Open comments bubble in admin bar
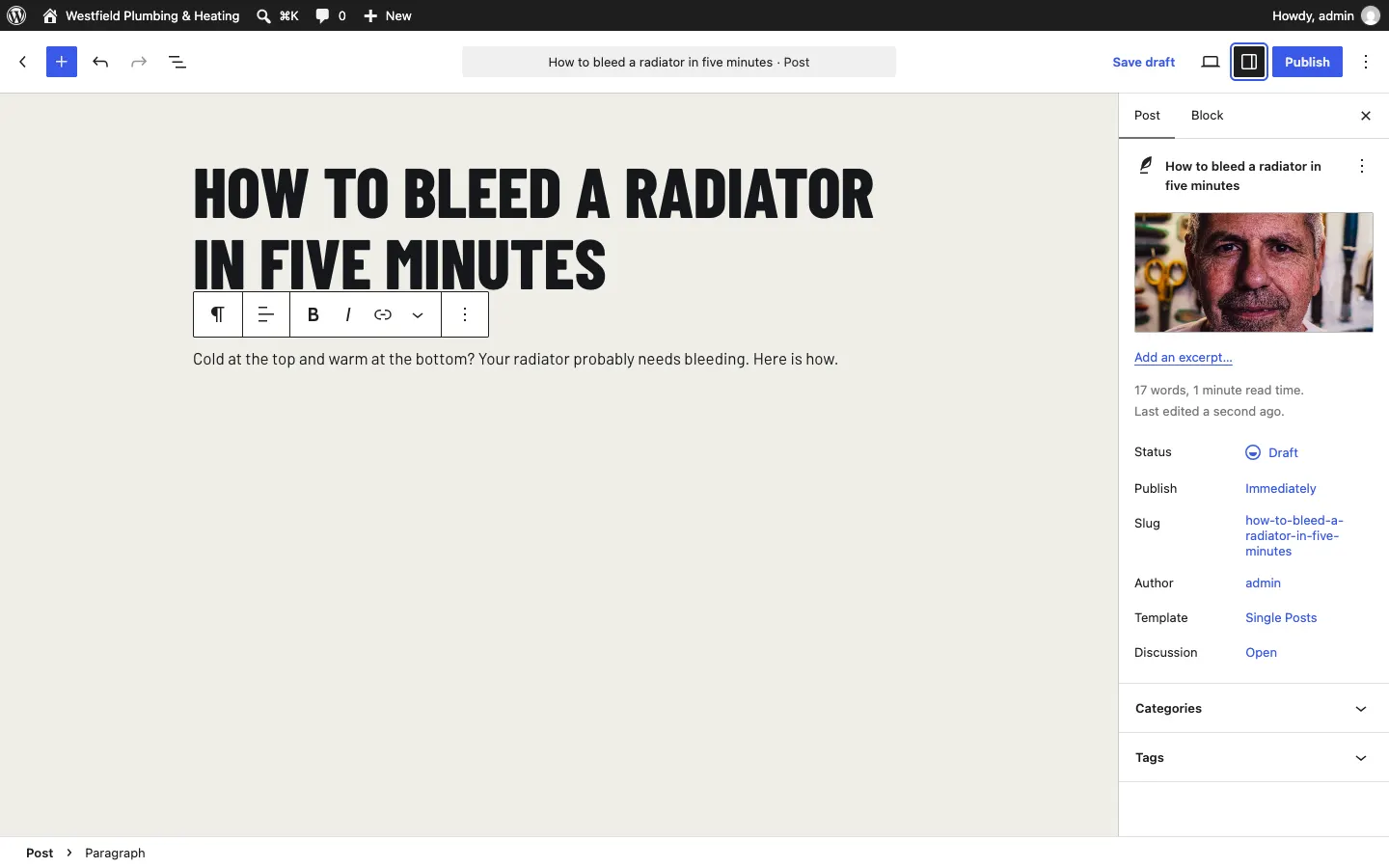The width and height of the screenshot is (1389, 868). click(331, 15)
